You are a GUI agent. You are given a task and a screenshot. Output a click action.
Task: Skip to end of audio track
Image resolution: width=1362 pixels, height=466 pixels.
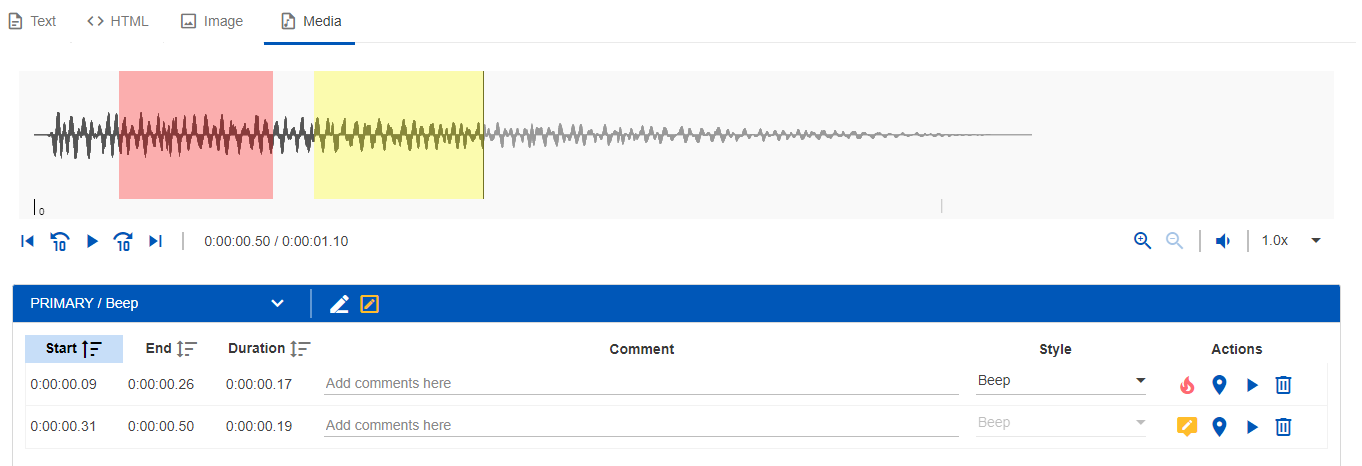[155, 241]
